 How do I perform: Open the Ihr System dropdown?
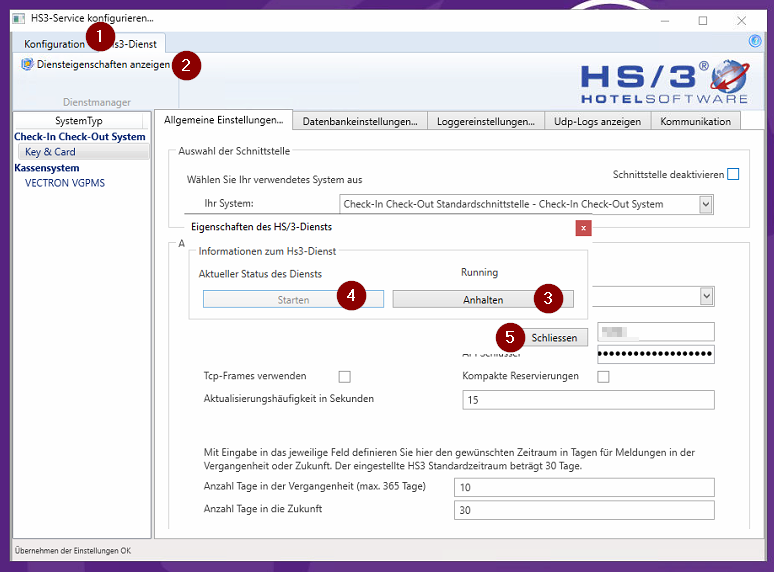(x=706, y=204)
